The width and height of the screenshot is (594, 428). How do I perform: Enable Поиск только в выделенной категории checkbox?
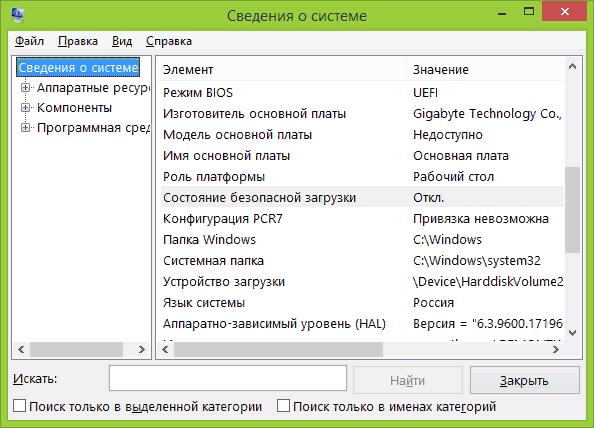[19, 406]
